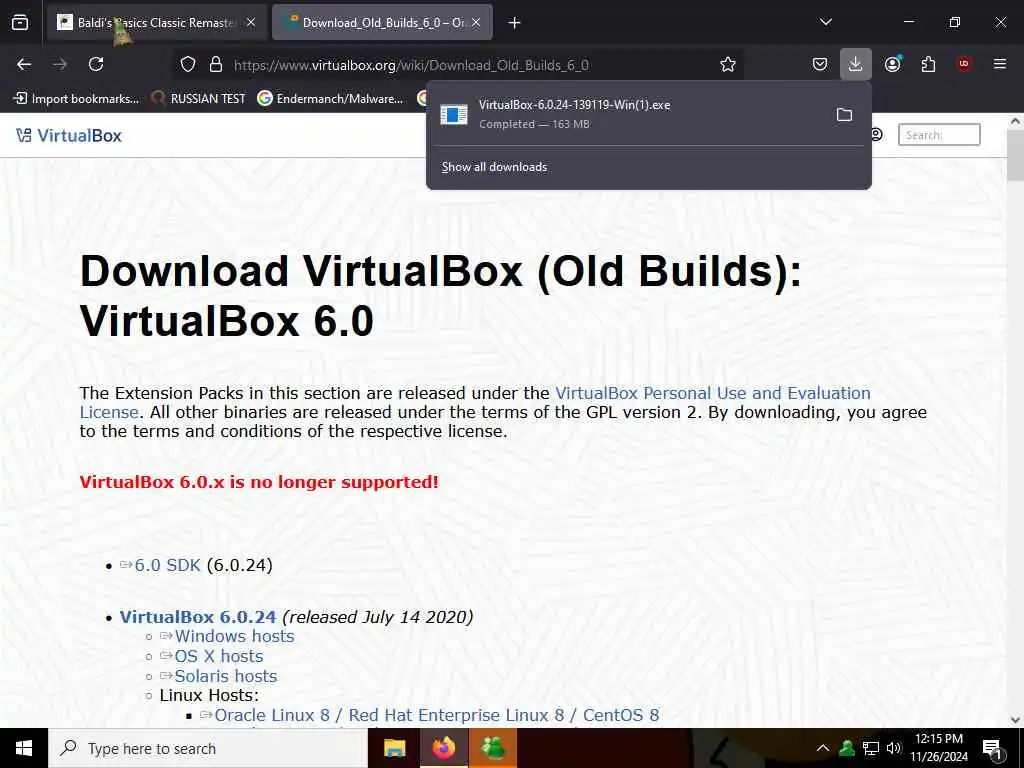Open RUSSIAN TEST bookmark
Image resolution: width=1024 pixels, height=768 pixels.
(198, 99)
